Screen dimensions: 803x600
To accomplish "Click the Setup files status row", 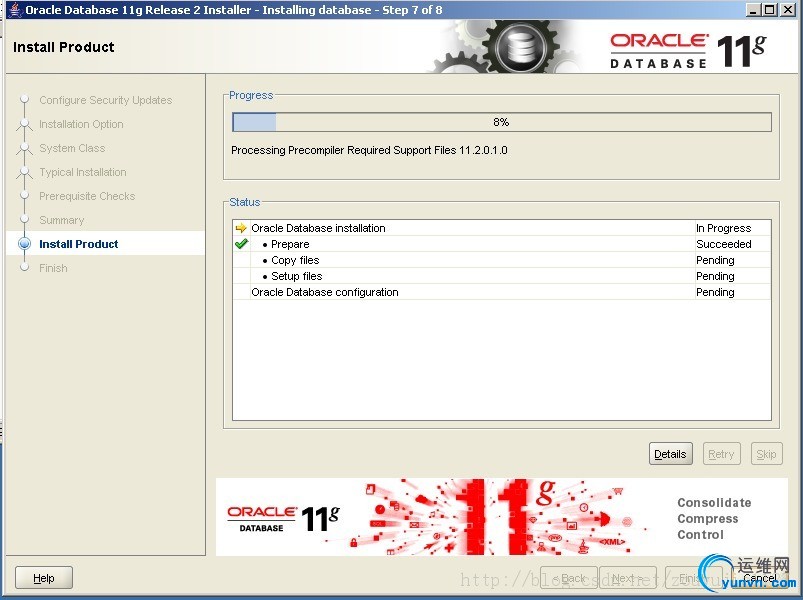I will 501,275.
